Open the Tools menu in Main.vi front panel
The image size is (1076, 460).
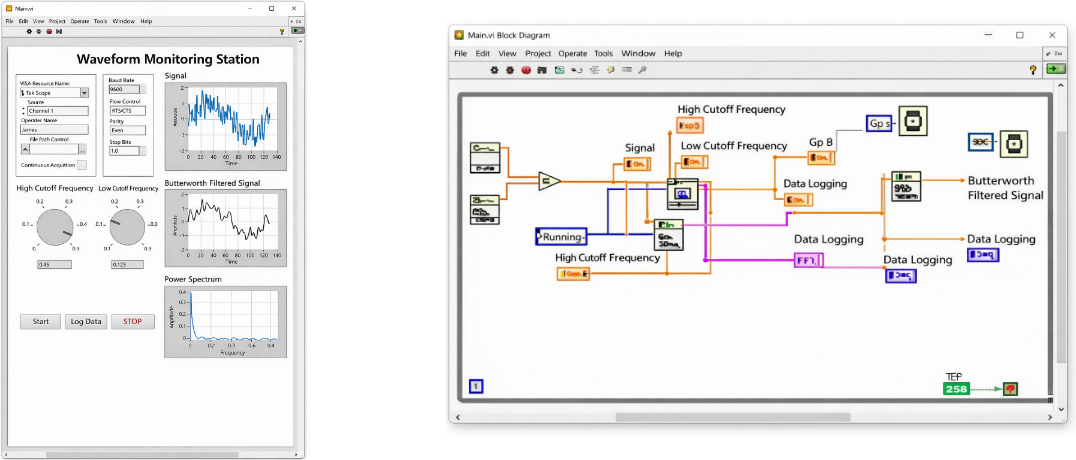point(100,20)
